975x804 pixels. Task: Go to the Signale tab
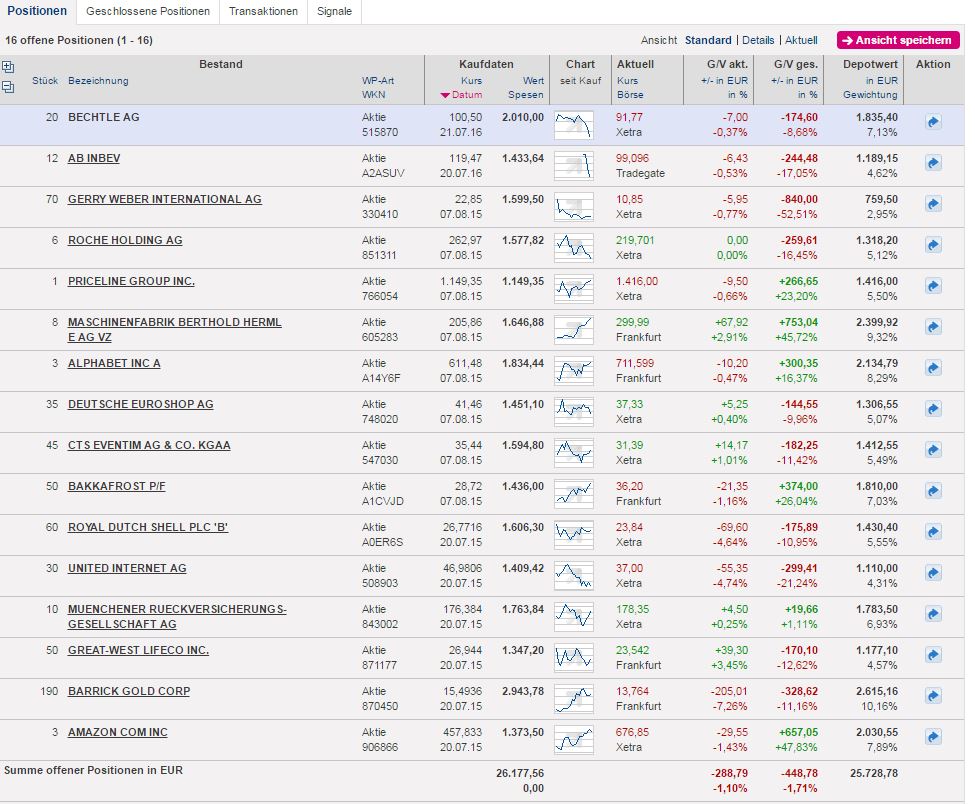click(x=334, y=12)
